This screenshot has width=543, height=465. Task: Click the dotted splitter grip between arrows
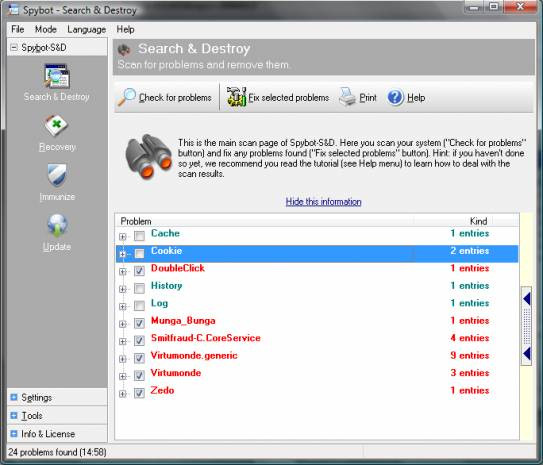pyautogui.click(x=526, y=326)
